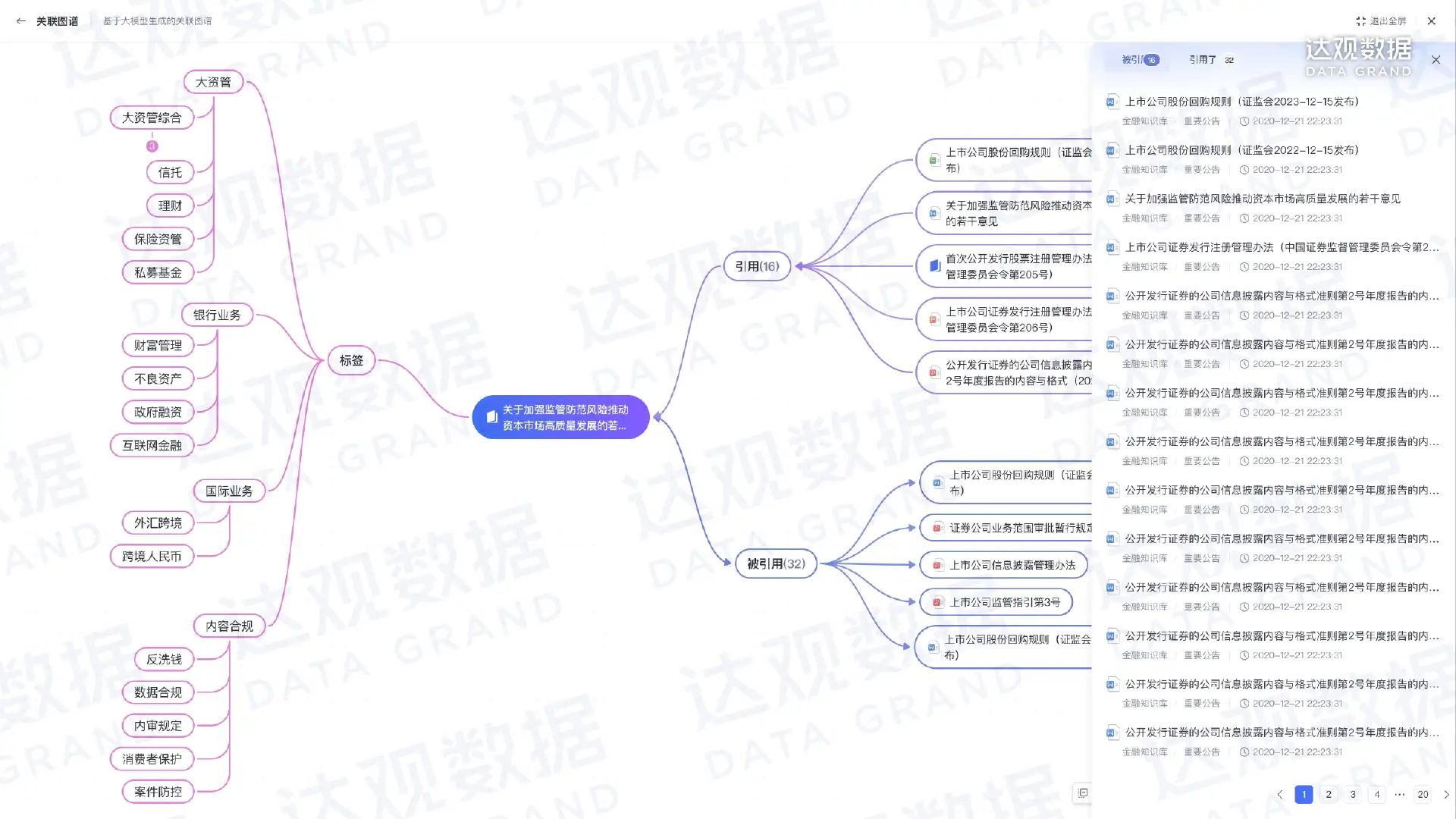Collapse the 引用(16) branch node
This screenshot has height=819, width=1456.
[x=757, y=266]
